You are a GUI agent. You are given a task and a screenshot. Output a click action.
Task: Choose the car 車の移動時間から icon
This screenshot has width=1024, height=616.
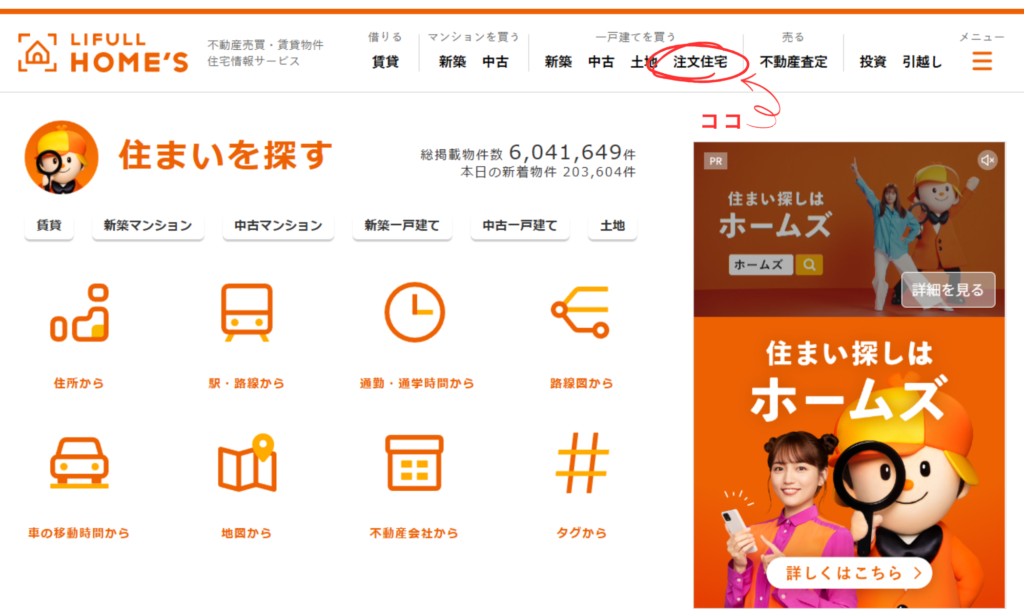pyautogui.click(x=79, y=463)
